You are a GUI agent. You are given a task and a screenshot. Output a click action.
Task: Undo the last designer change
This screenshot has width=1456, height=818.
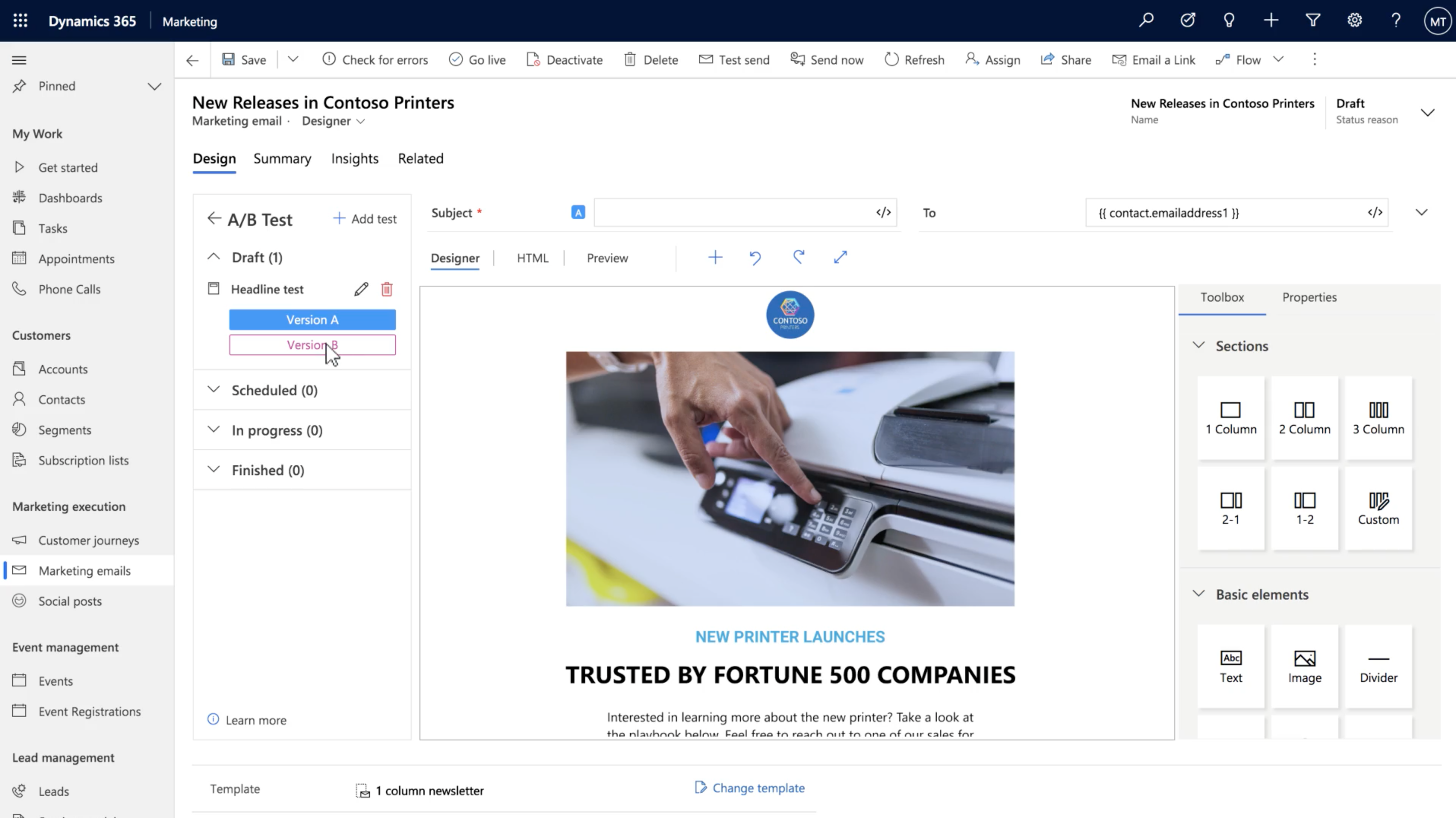tap(755, 258)
